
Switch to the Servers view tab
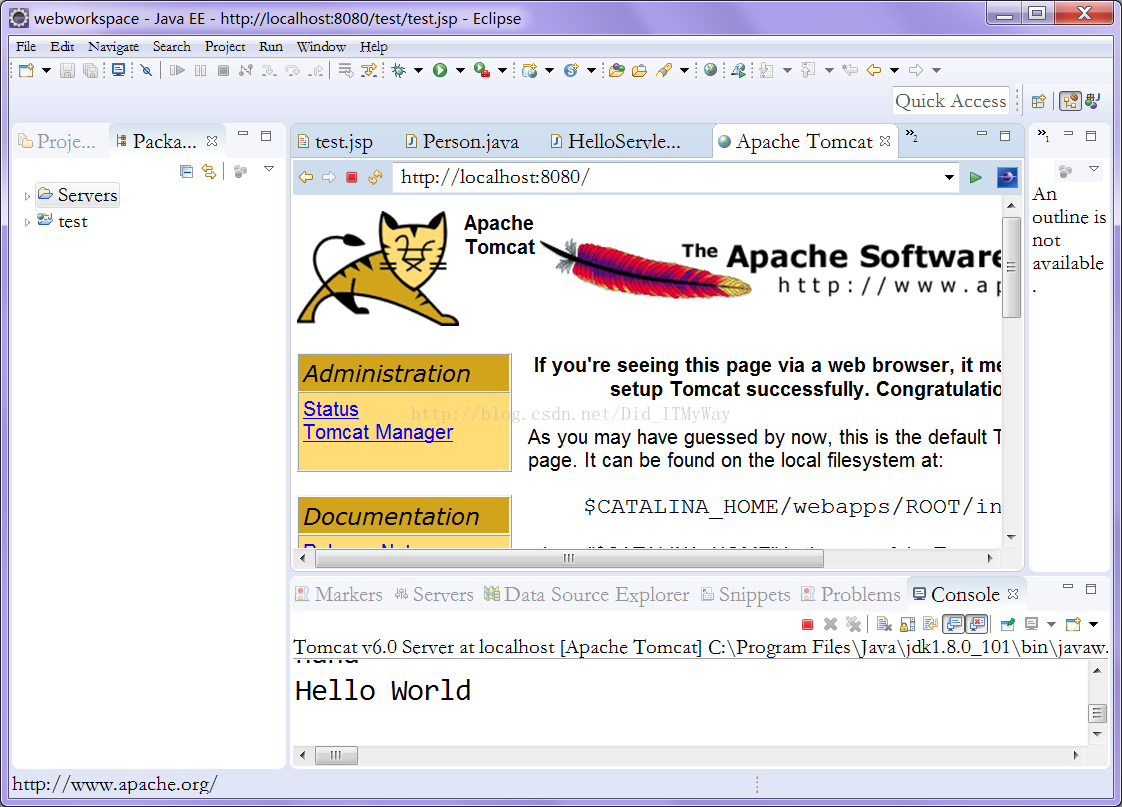pos(434,595)
